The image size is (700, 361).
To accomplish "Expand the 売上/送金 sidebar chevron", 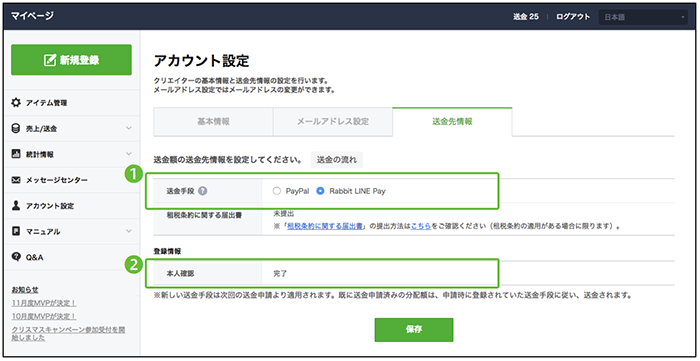I will point(129,129).
